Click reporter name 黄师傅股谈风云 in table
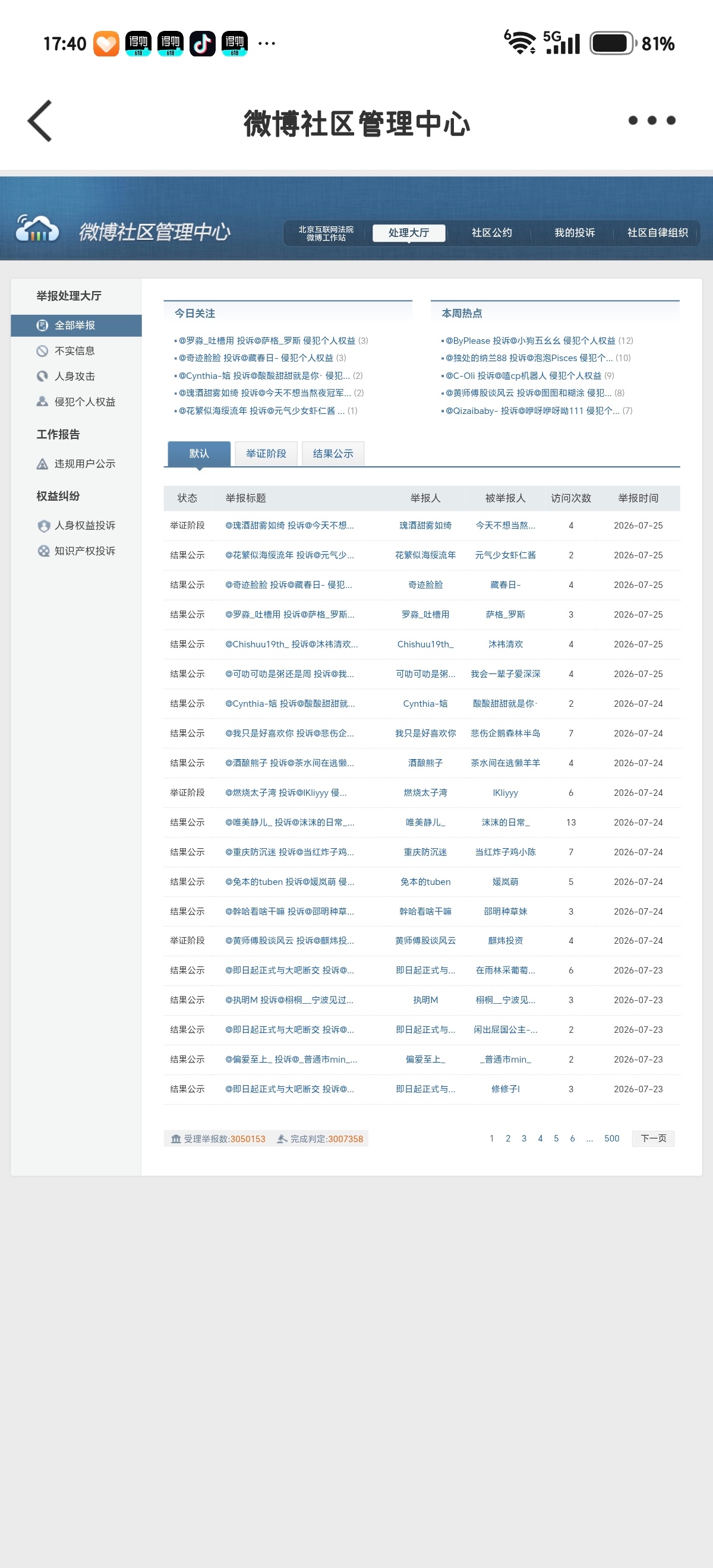Image resolution: width=713 pixels, height=1568 pixels. (x=425, y=941)
